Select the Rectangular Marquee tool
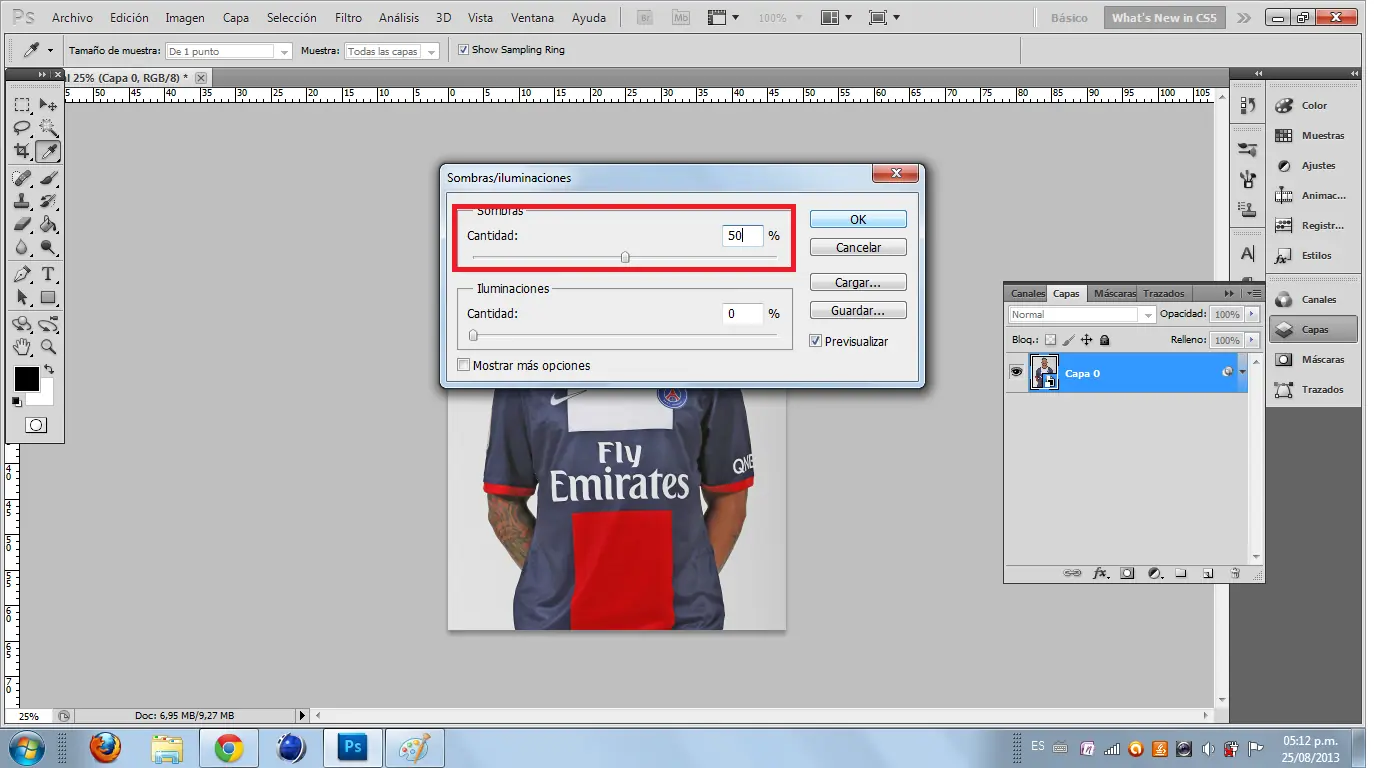Image resolution: width=1374 pixels, height=768 pixels. click(x=22, y=105)
